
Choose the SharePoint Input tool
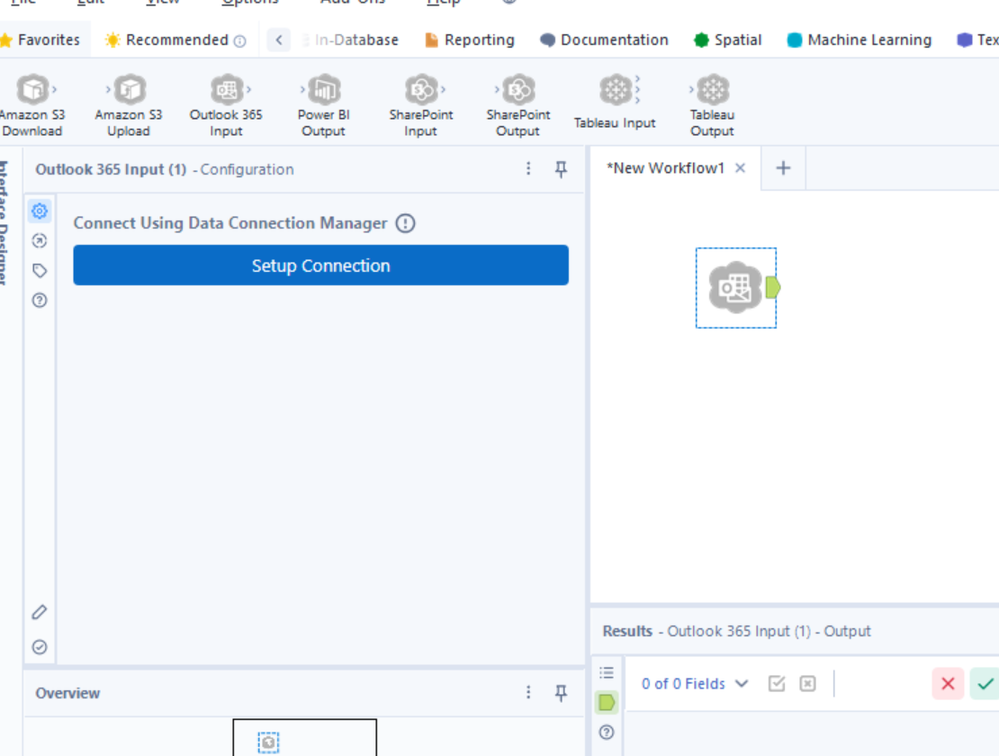click(420, 106)
